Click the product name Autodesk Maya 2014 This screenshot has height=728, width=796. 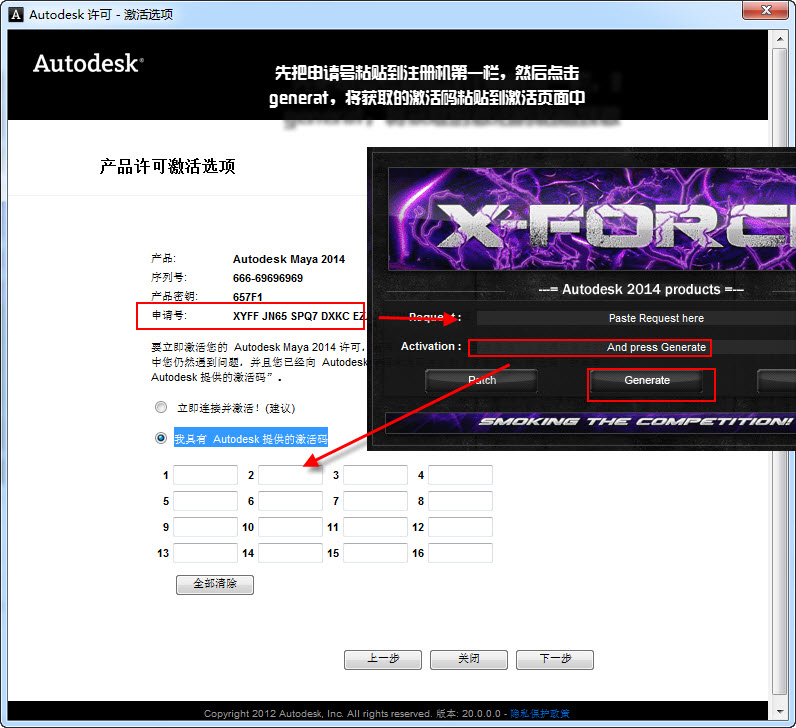coord(288,259)
